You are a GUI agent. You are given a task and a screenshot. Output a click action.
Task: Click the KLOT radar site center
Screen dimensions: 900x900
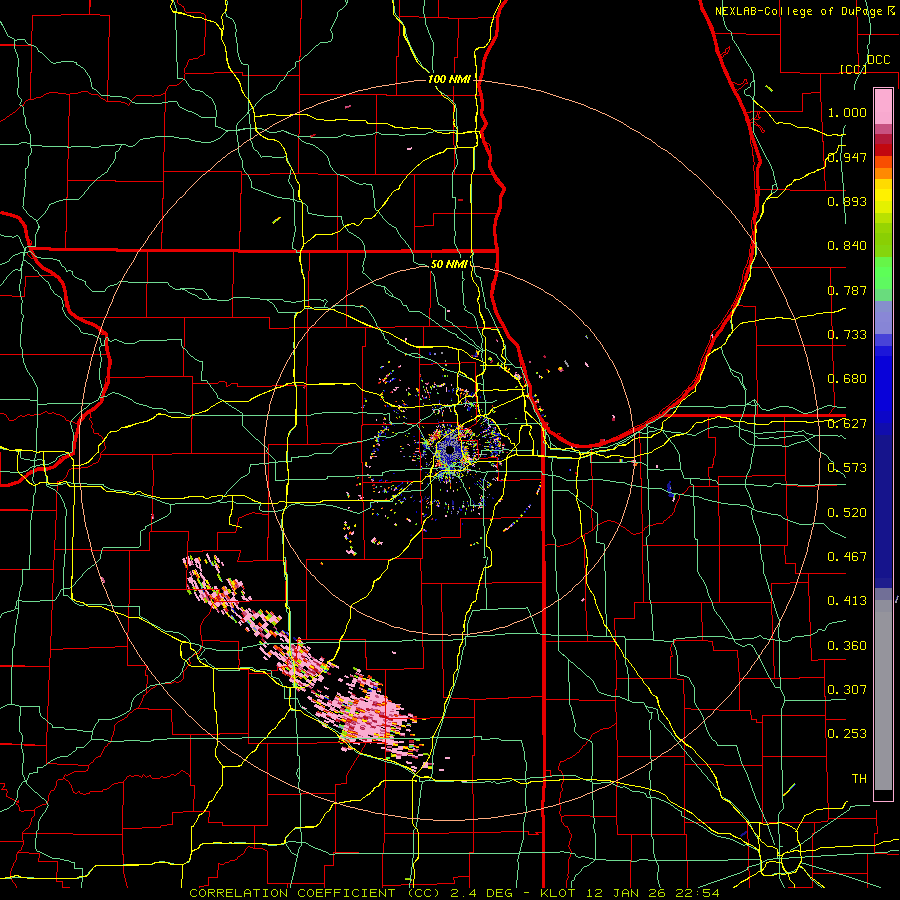[451, 452]
